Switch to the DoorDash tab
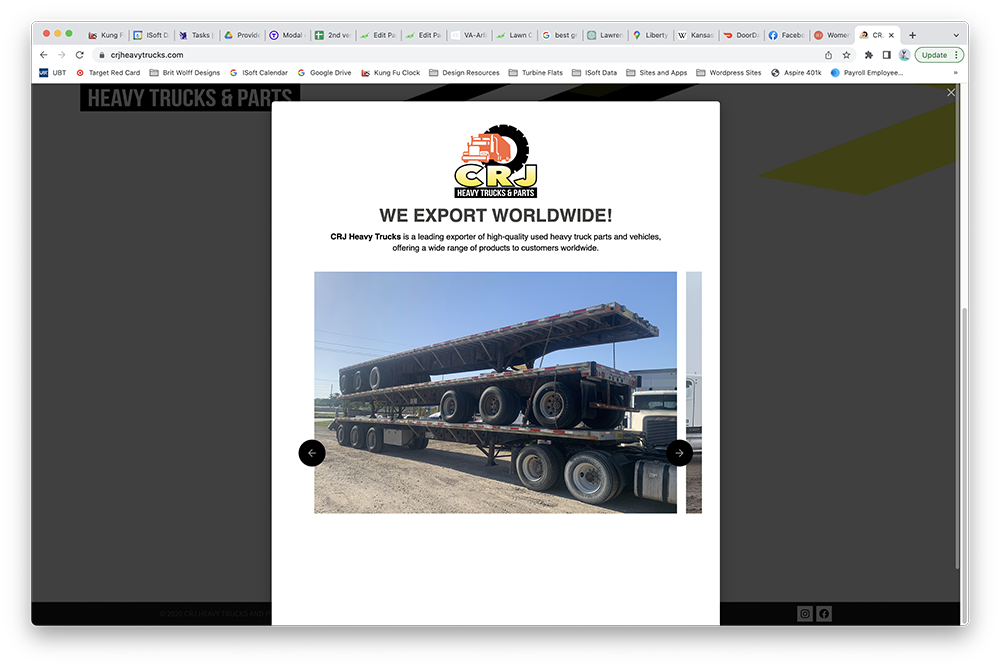Screen dimensions: 1000x667 tap(741, 35)
